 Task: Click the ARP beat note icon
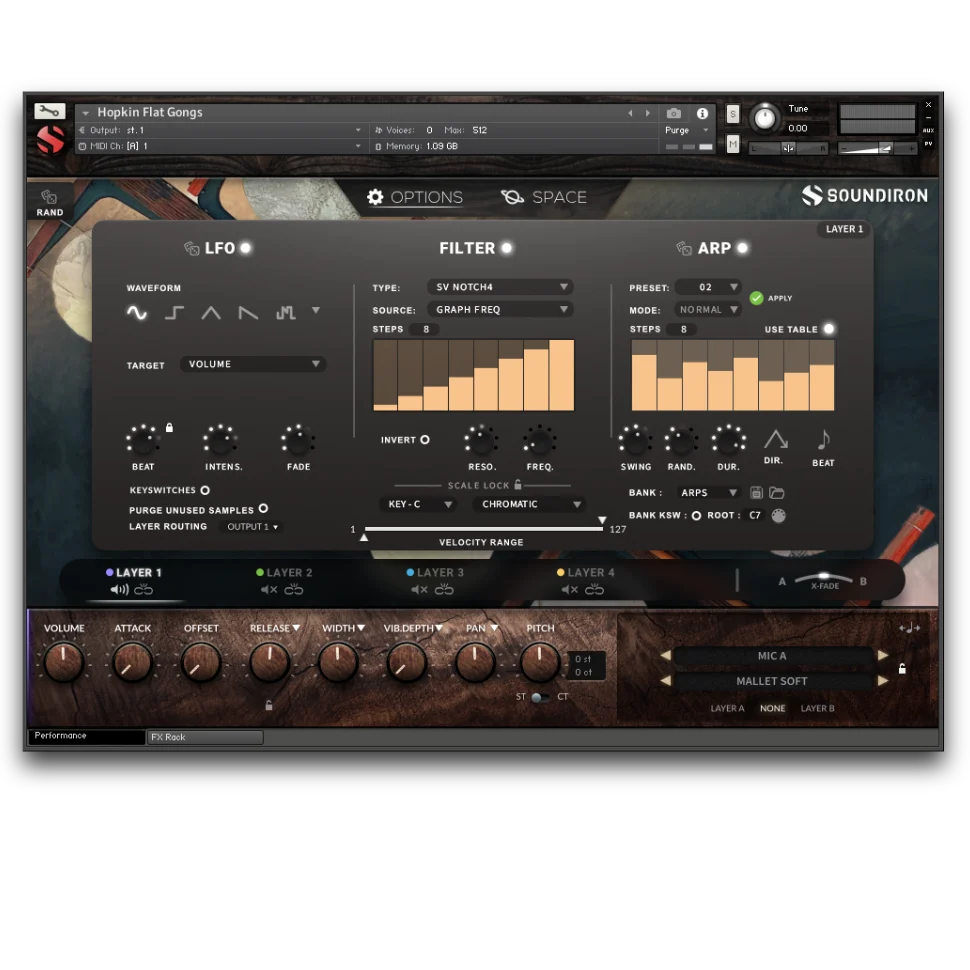[823, 440]
